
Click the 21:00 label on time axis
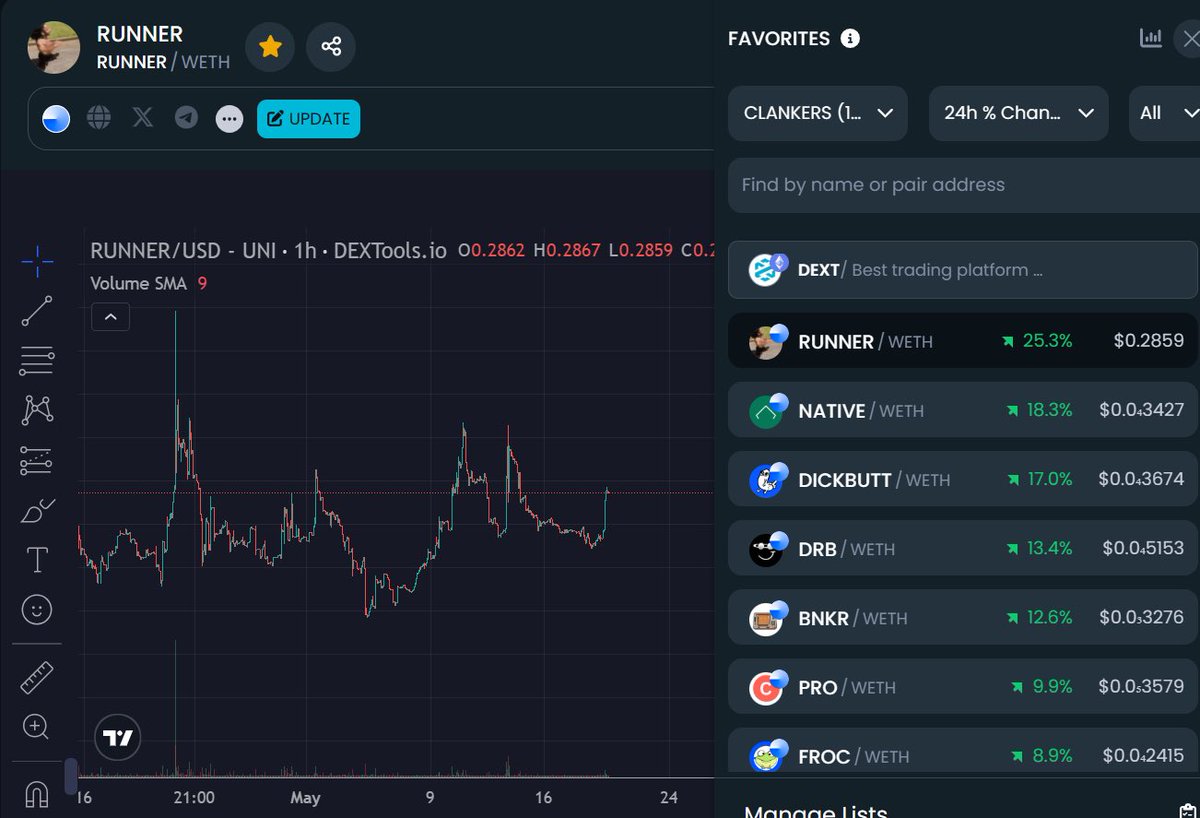pyautogui.click(x=194, y=797)
